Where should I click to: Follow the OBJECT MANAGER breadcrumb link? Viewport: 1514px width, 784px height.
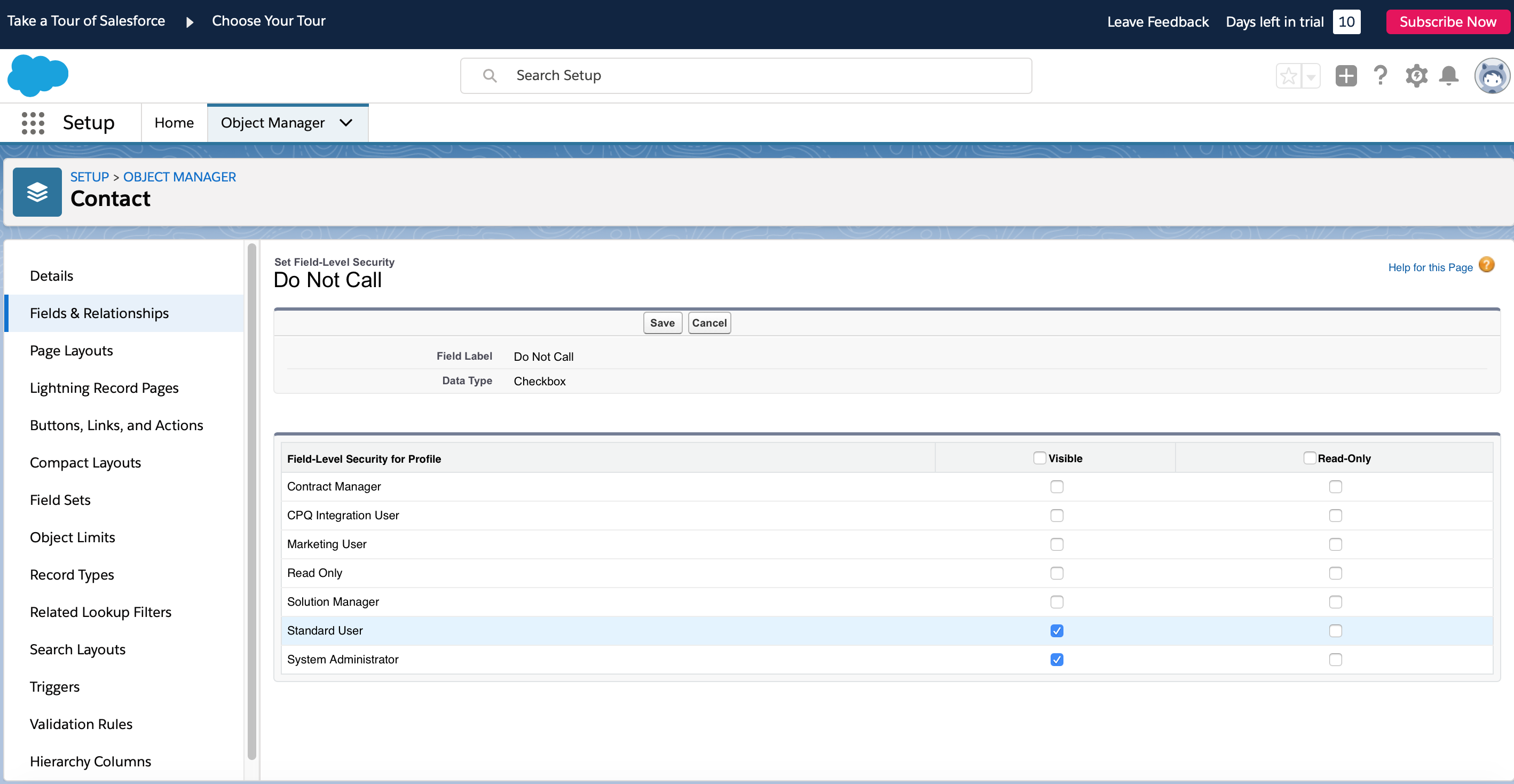179,177
